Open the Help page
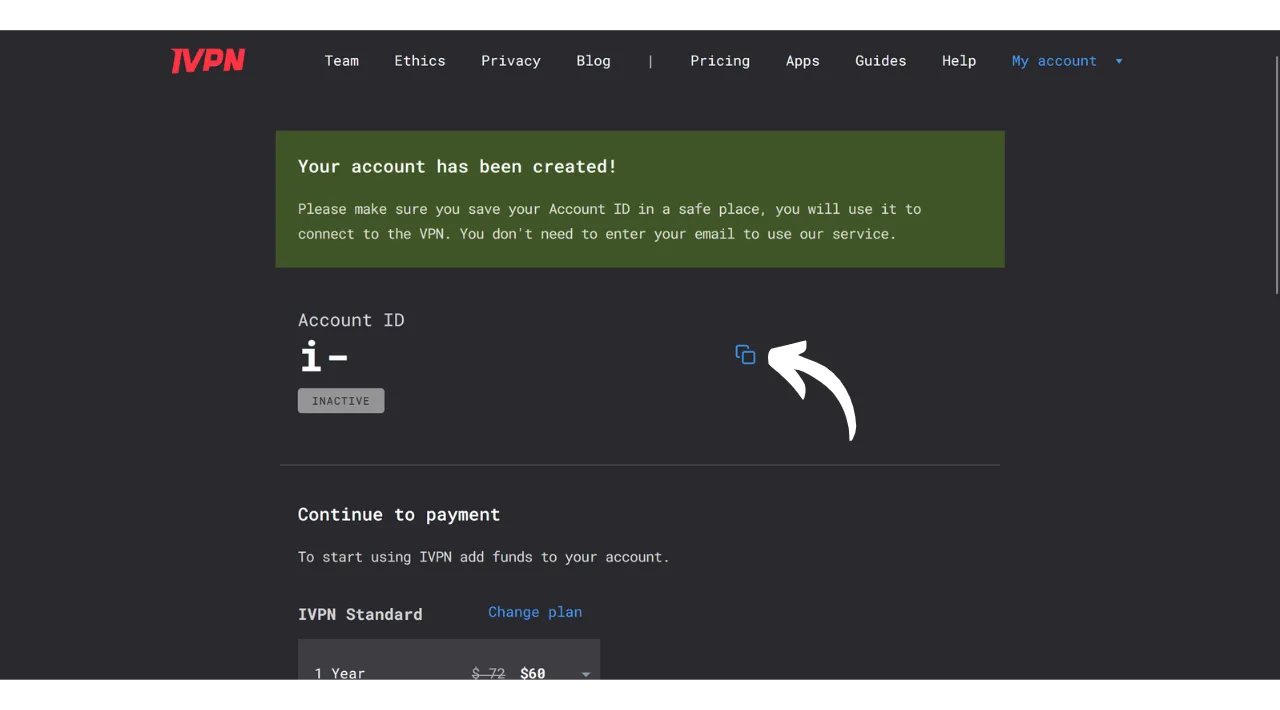This screenshot has width=1280, height=710. [959, 61]
